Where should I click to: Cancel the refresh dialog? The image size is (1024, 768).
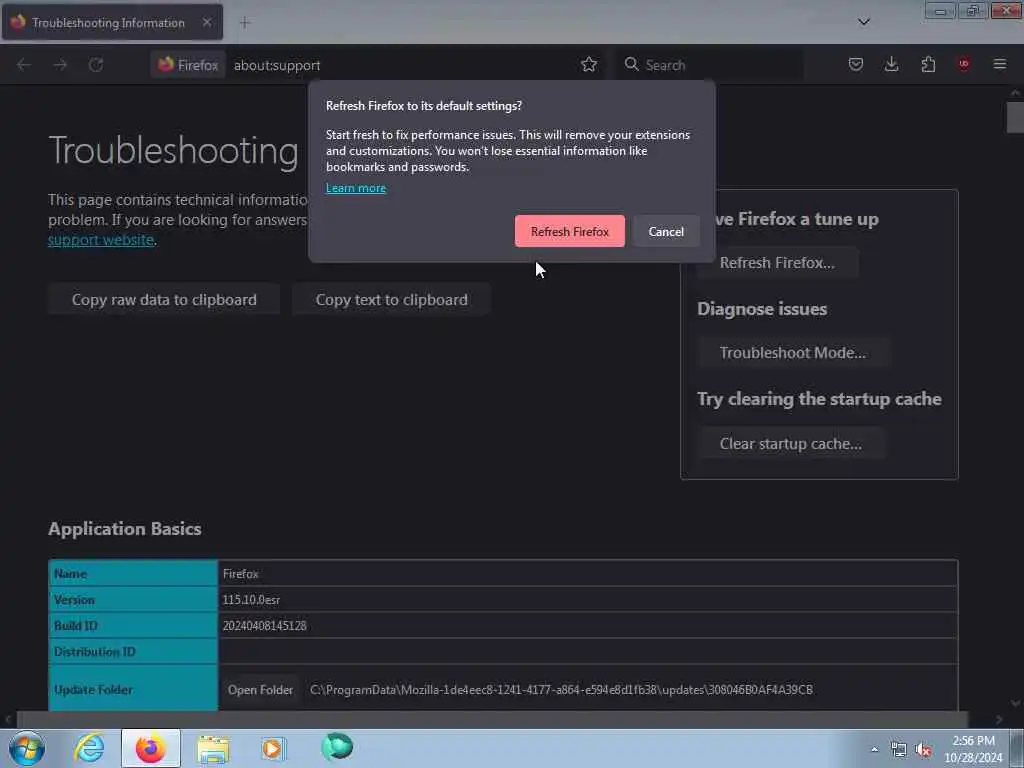(x=665, y=231)
